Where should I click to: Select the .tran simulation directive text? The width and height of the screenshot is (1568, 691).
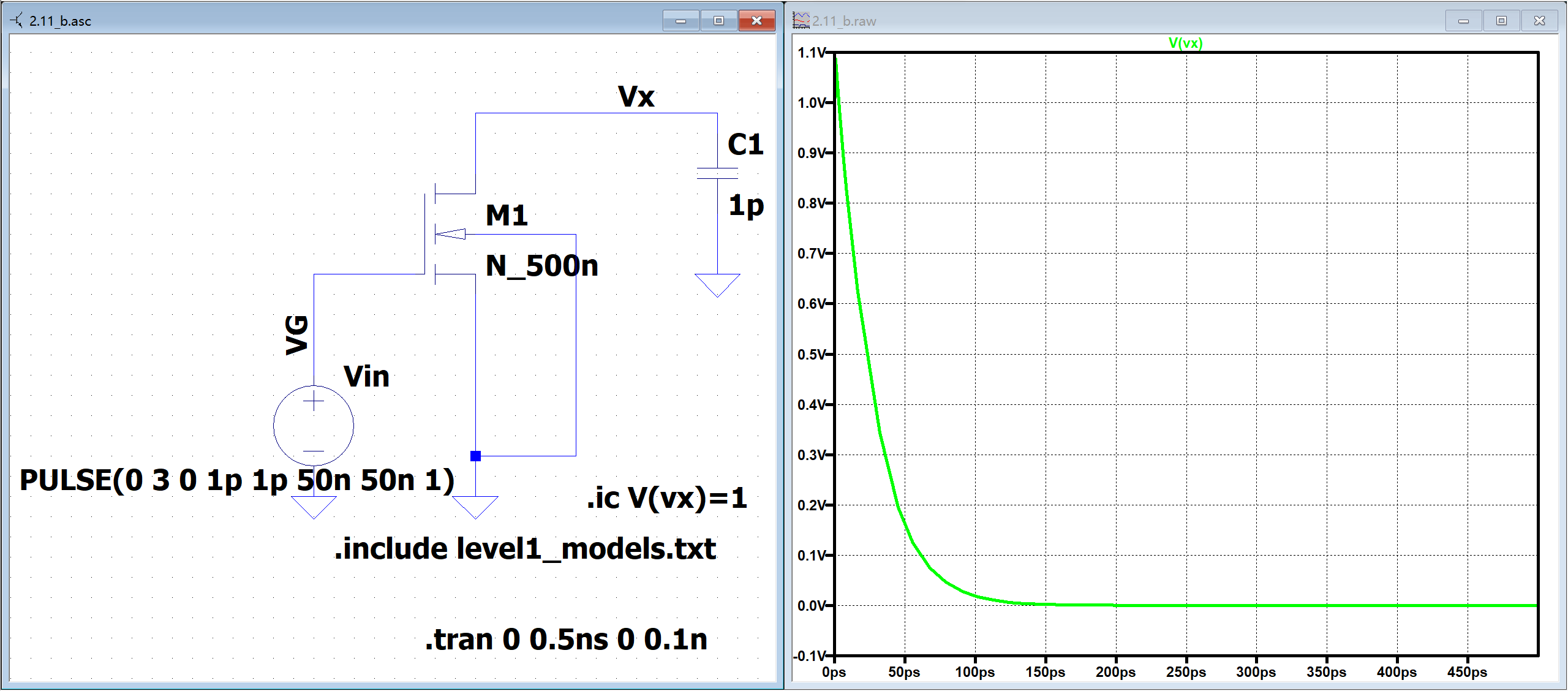click(566, 640)
